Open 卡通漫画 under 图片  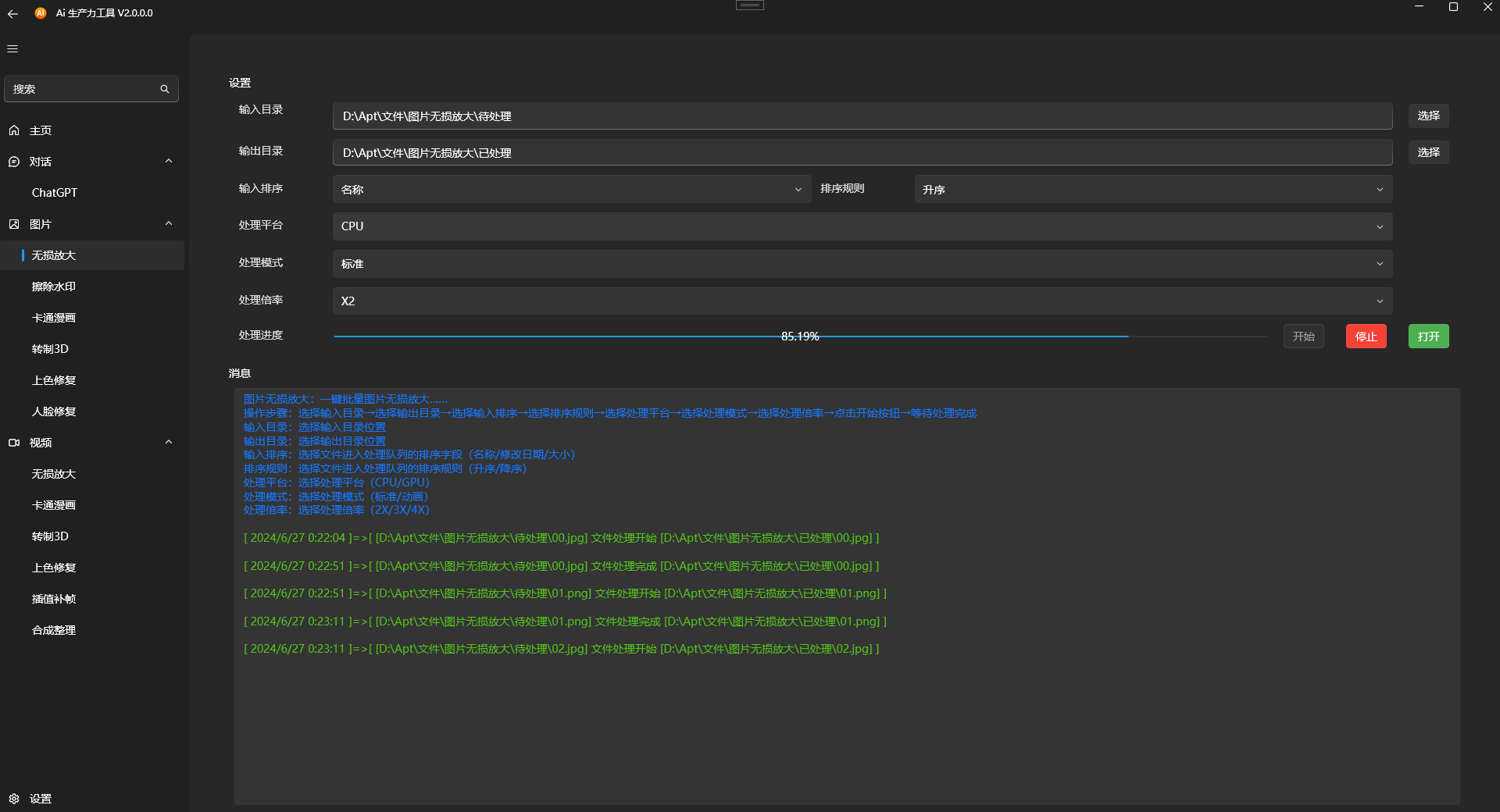pos(92,318)
